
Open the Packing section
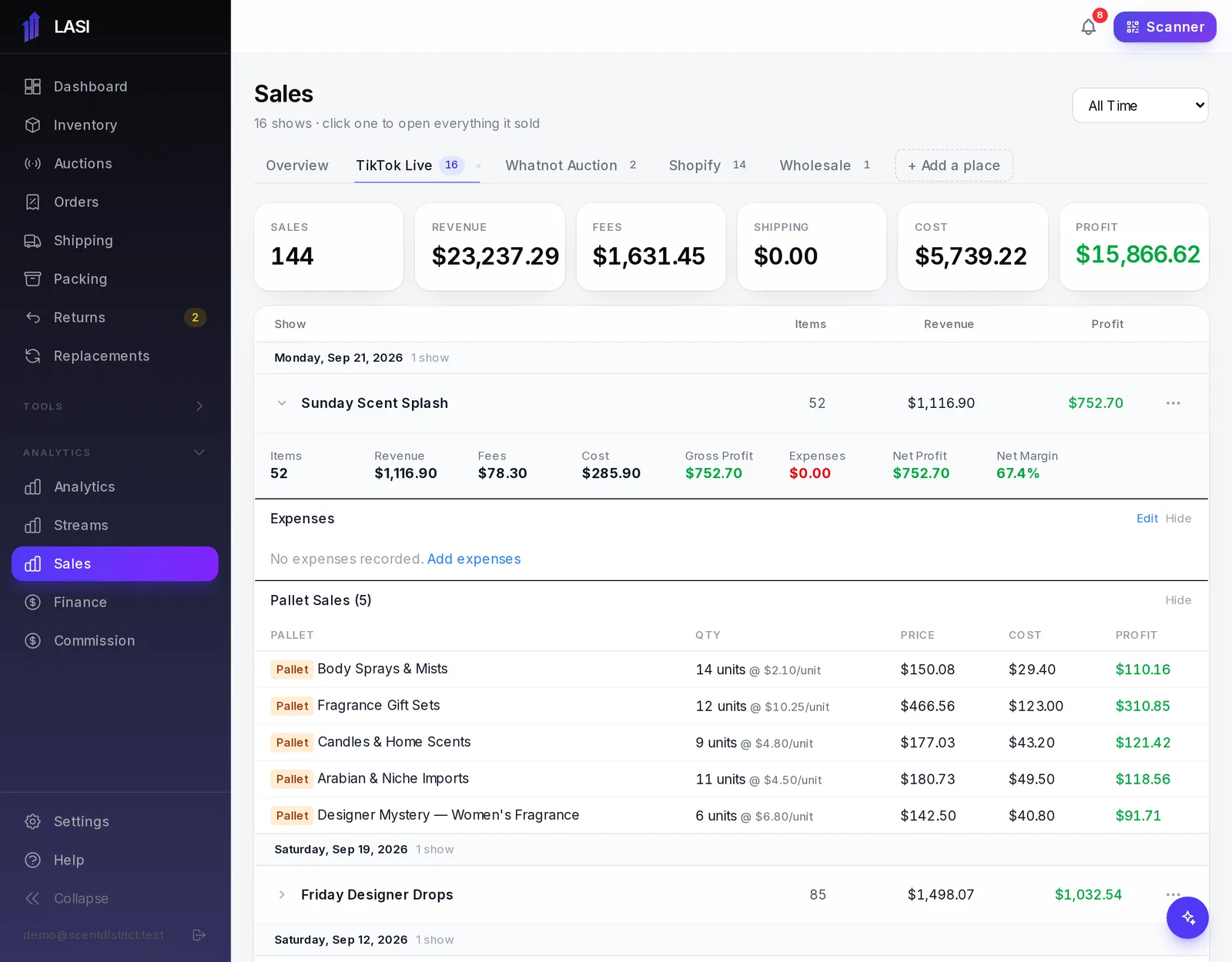click(115, 279)
